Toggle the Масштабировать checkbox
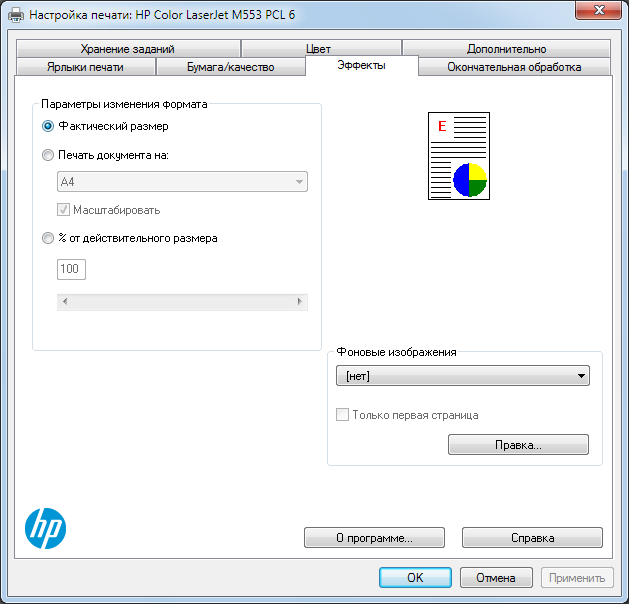 pos(65,210)
